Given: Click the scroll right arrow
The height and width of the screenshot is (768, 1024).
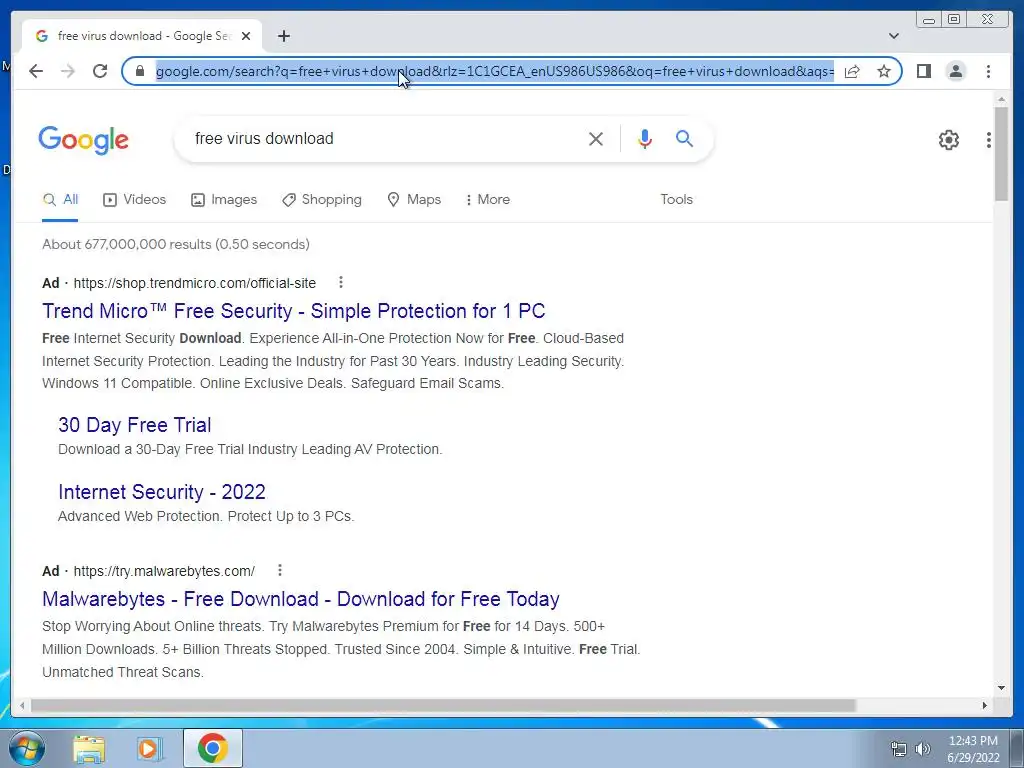Looking at the screenshot, I should 985,705.
